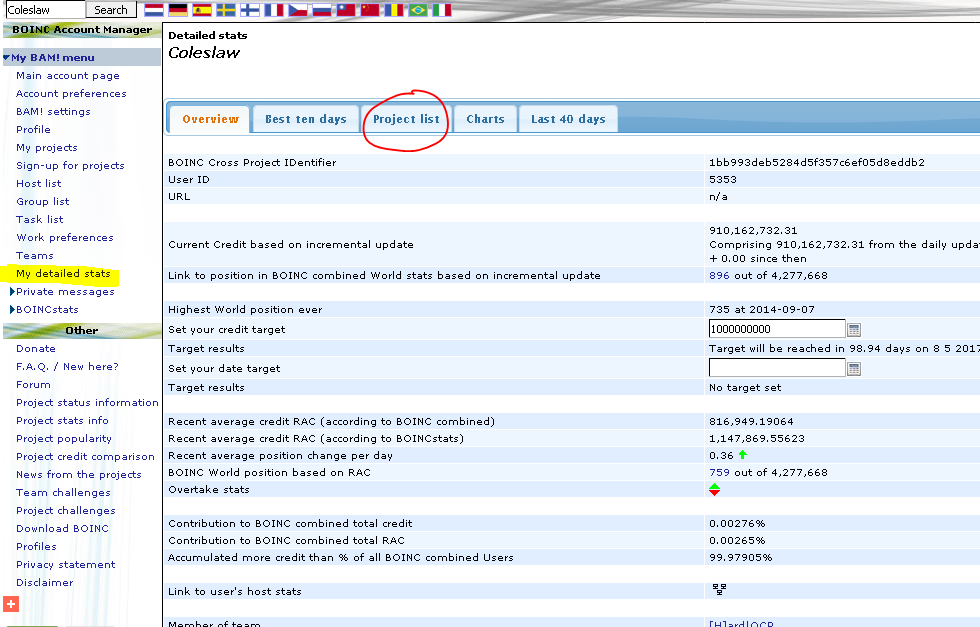Collapse the My BAM! menu section
The image size is (980, 627).
(x=7, y=58)
